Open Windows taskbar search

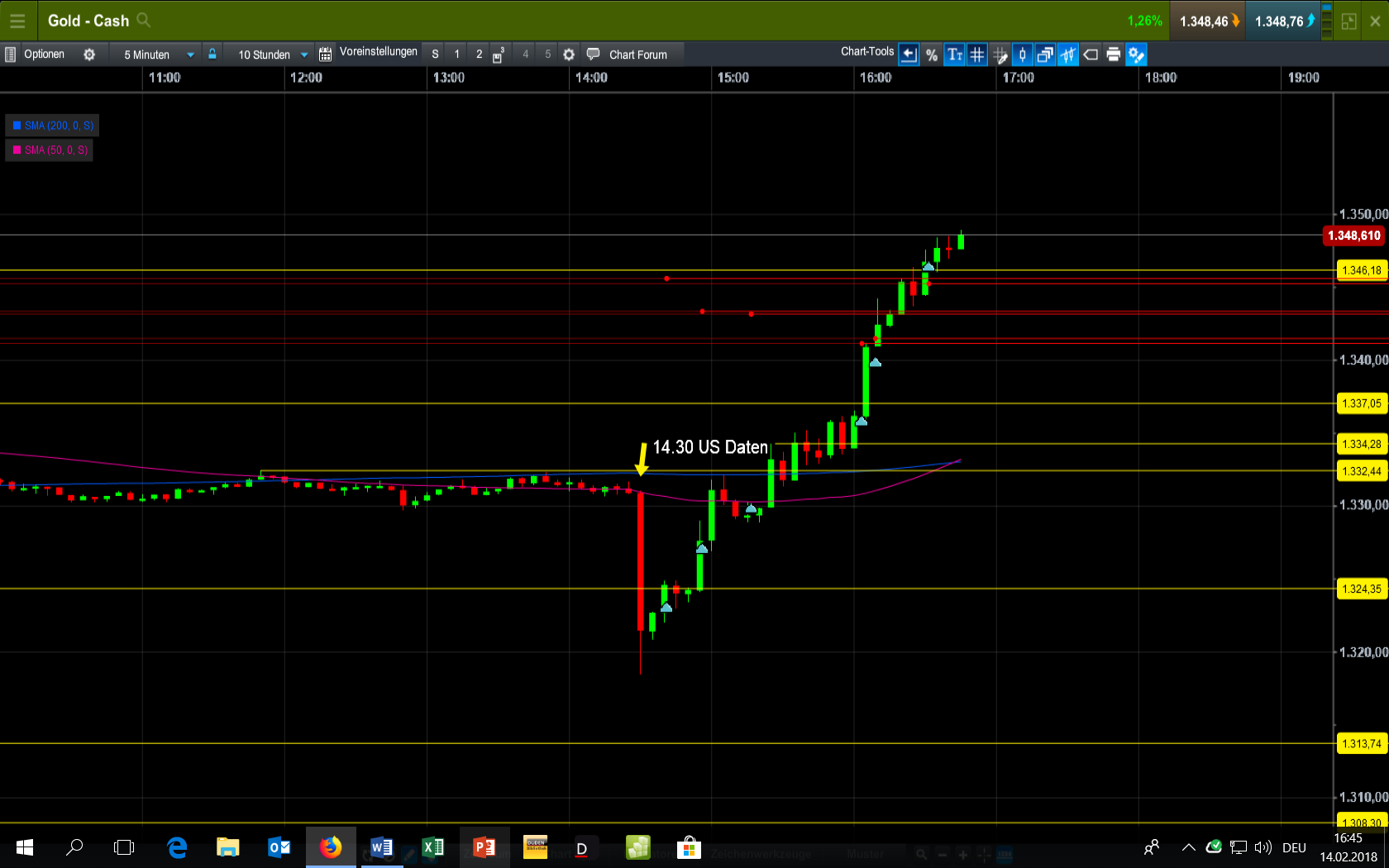click(x=74, y=847)
